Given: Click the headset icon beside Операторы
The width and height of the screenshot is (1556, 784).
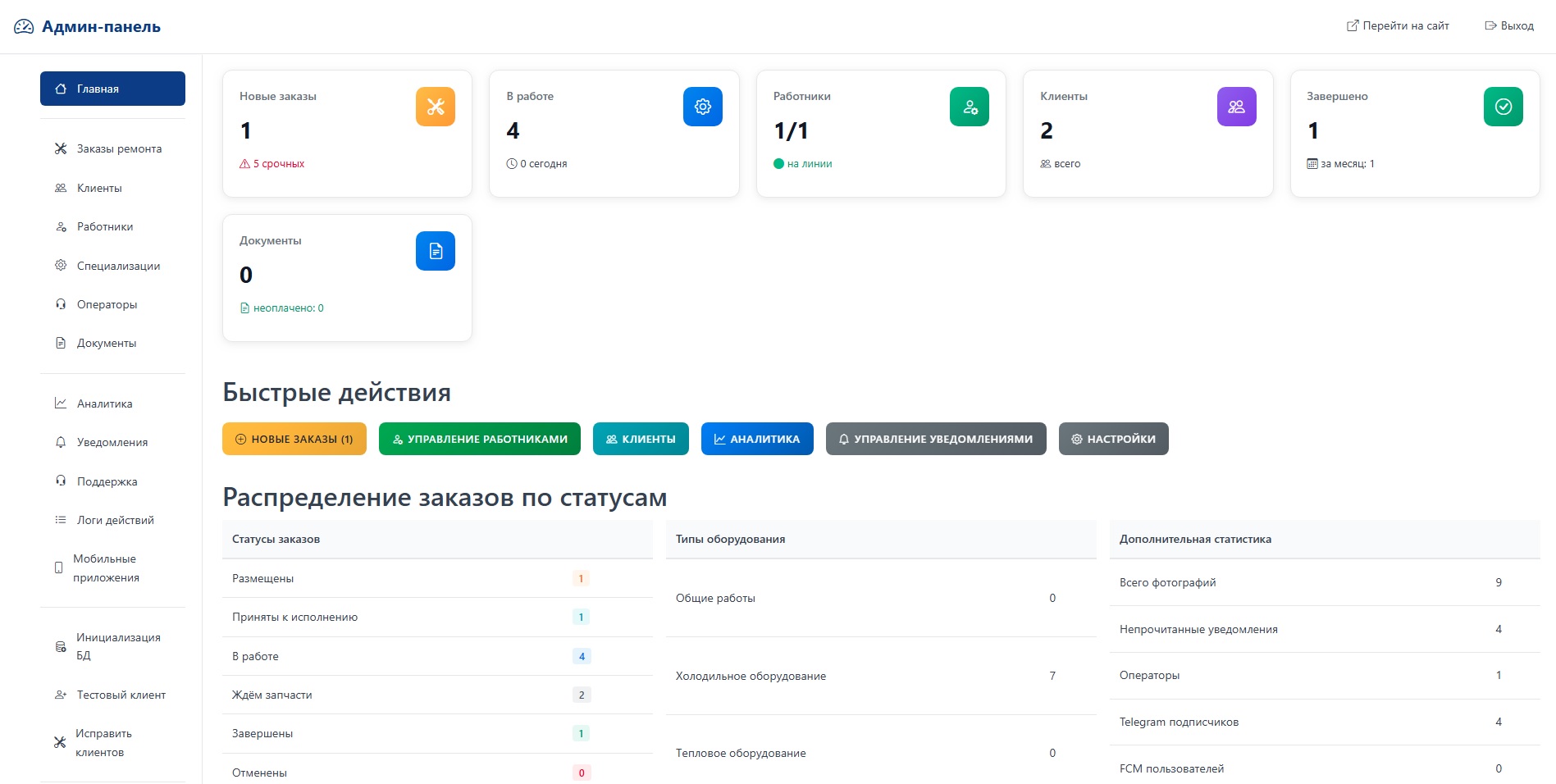Looking at the screenshot, I should [61, 304].
